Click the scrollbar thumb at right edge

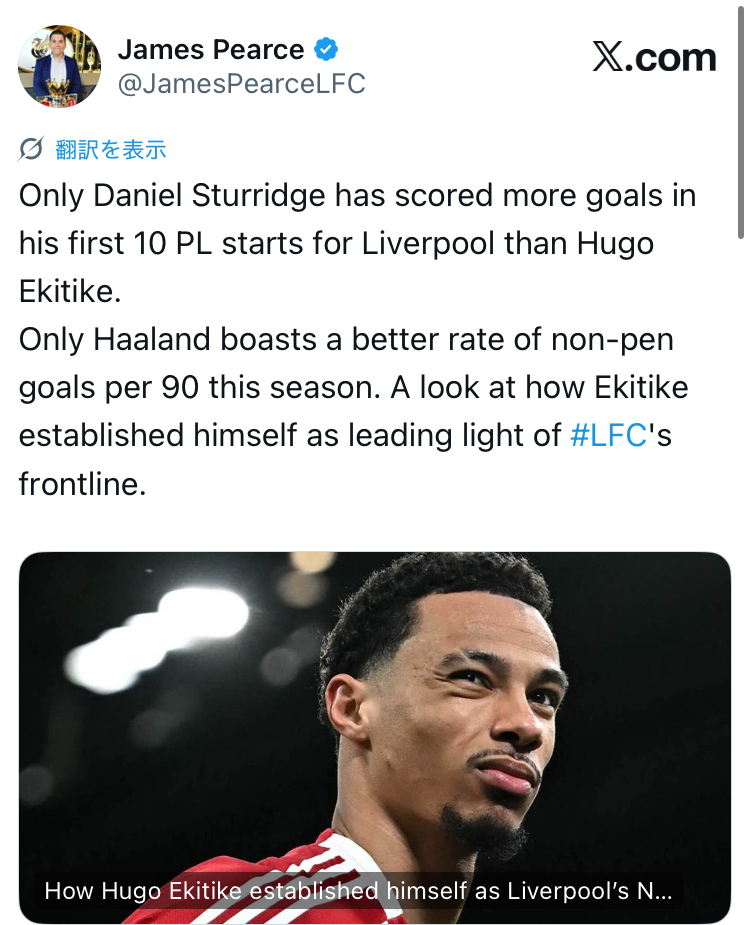(x=741, y=120)
